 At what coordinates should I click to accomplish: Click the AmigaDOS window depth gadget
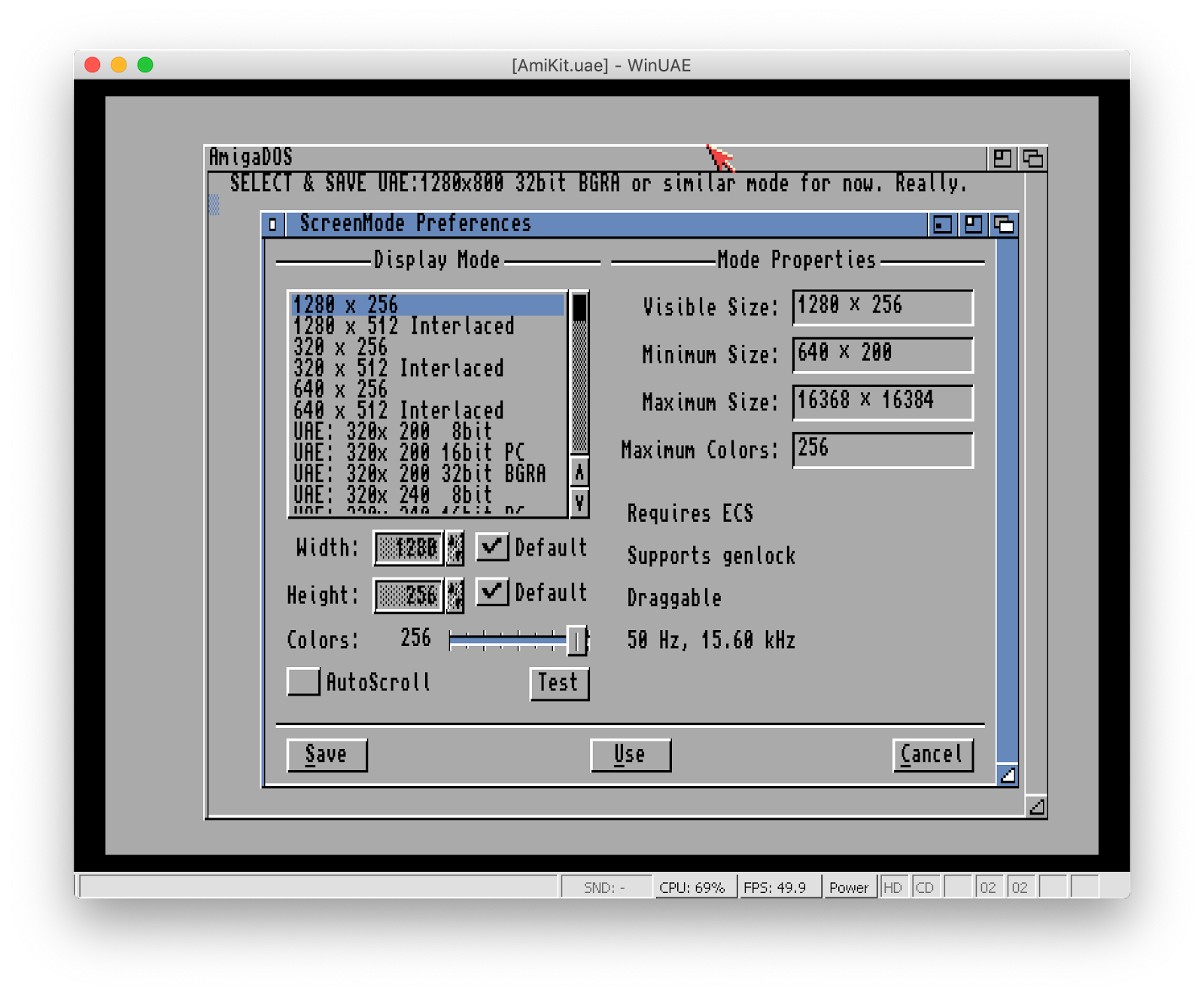(1032, 158)
